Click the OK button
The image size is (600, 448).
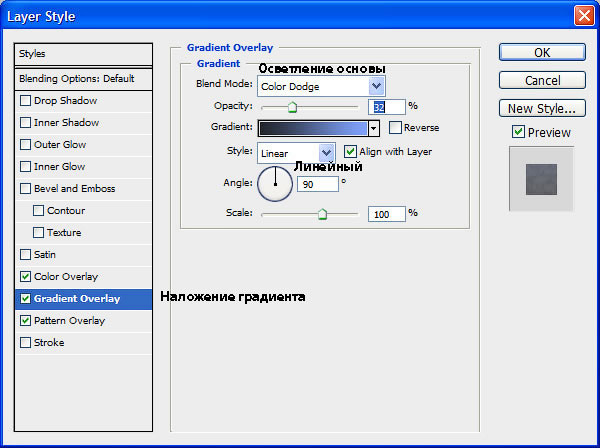542,52
